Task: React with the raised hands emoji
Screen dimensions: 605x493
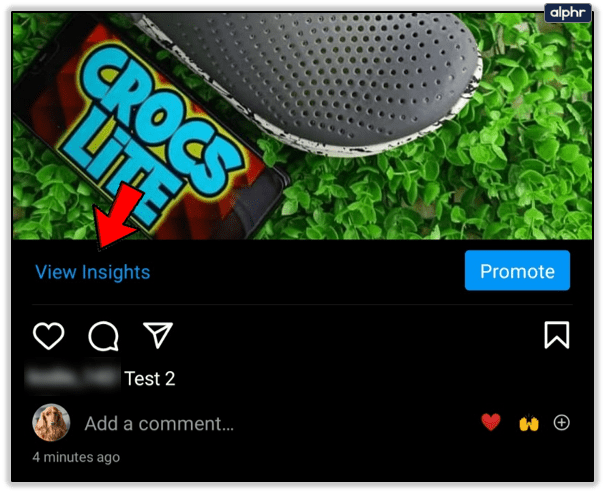Action: tap(529, 423)
